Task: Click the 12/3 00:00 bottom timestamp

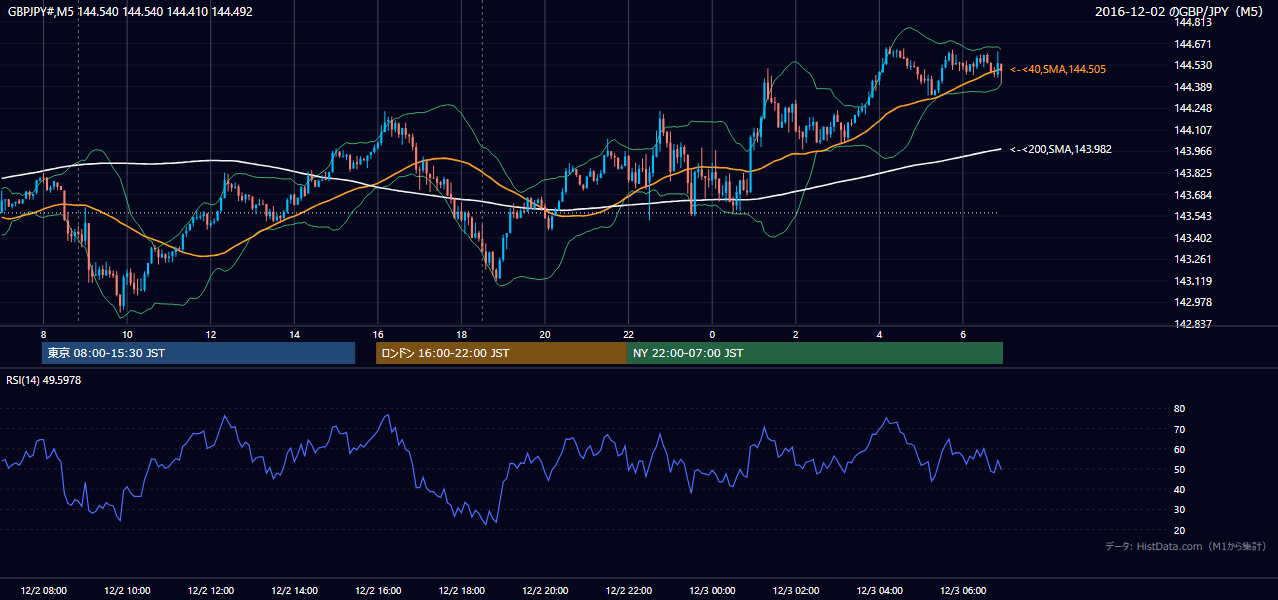Action: (712, 590)
